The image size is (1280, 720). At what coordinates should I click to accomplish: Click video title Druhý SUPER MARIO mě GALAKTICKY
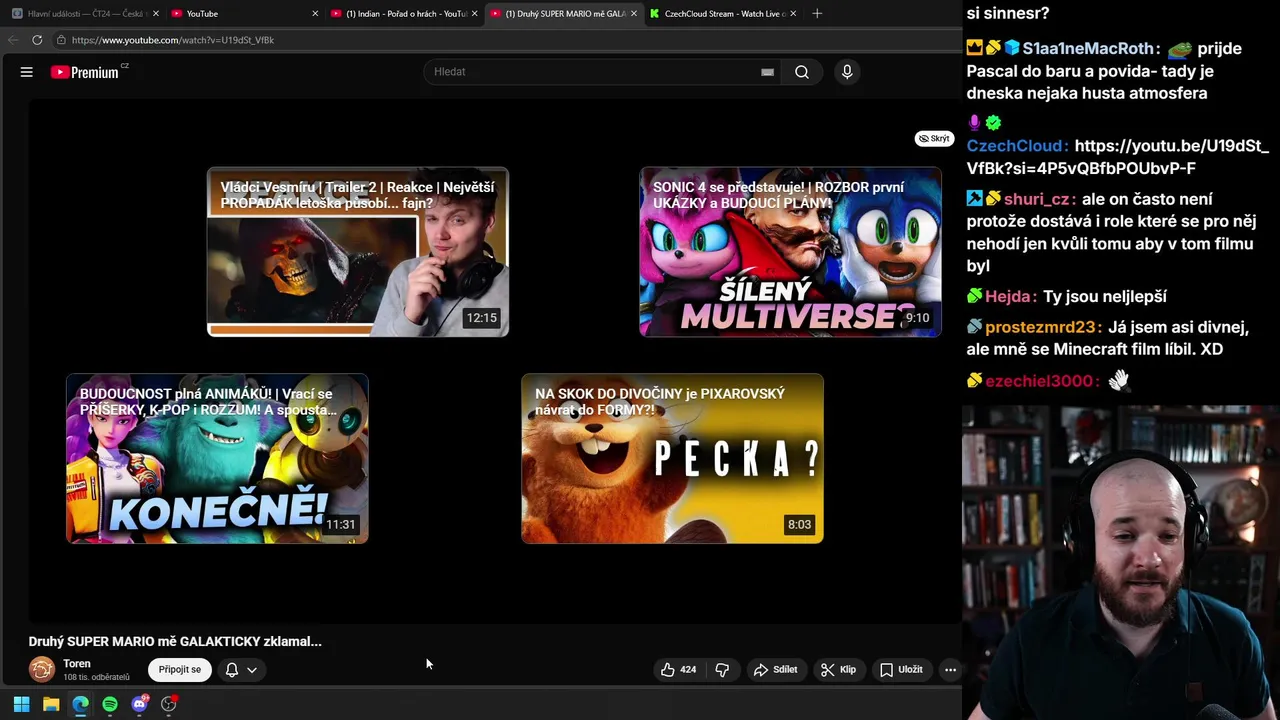(175, 642)
